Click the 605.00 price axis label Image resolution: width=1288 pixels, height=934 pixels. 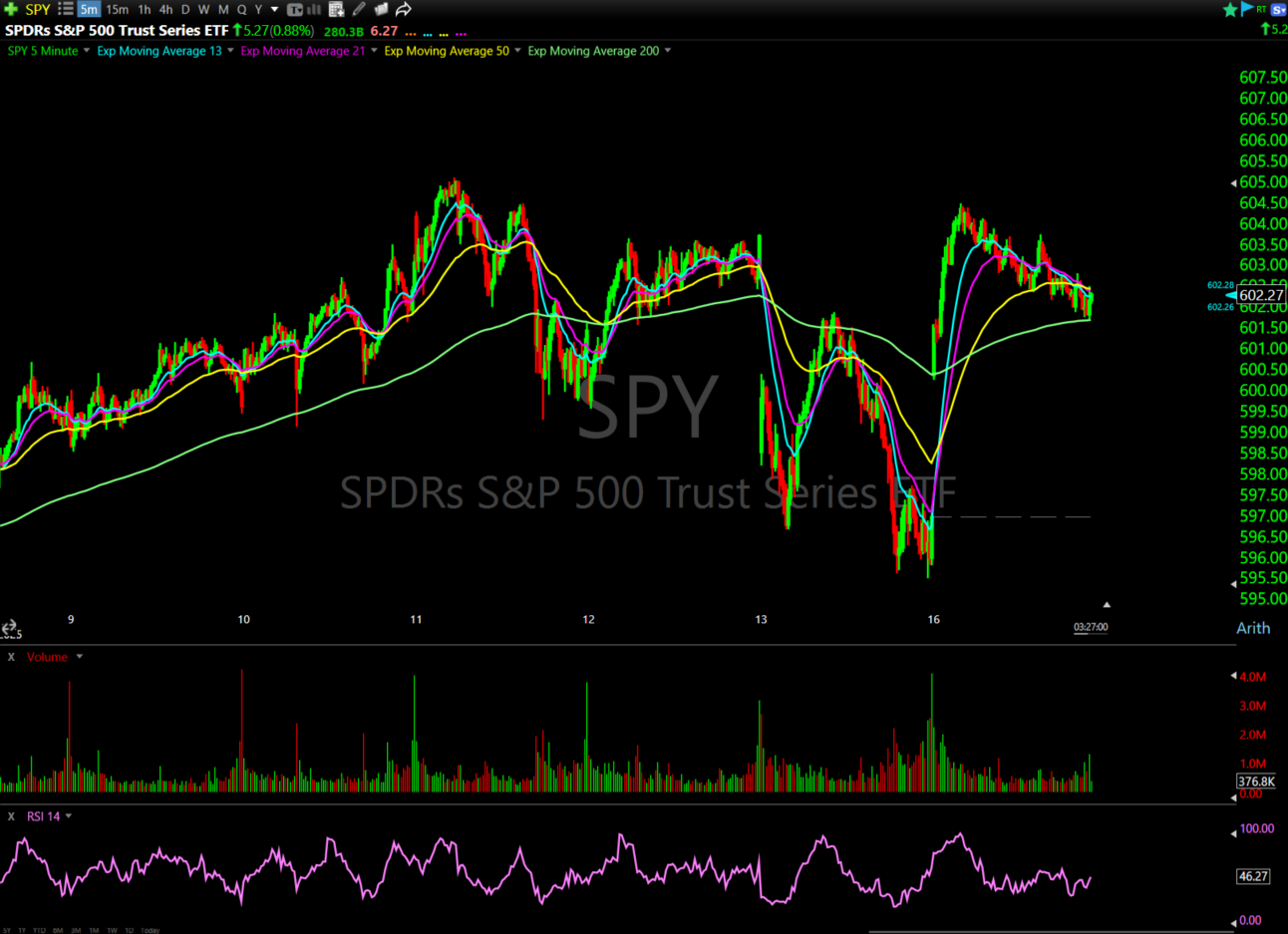(x=1263, y=181)
